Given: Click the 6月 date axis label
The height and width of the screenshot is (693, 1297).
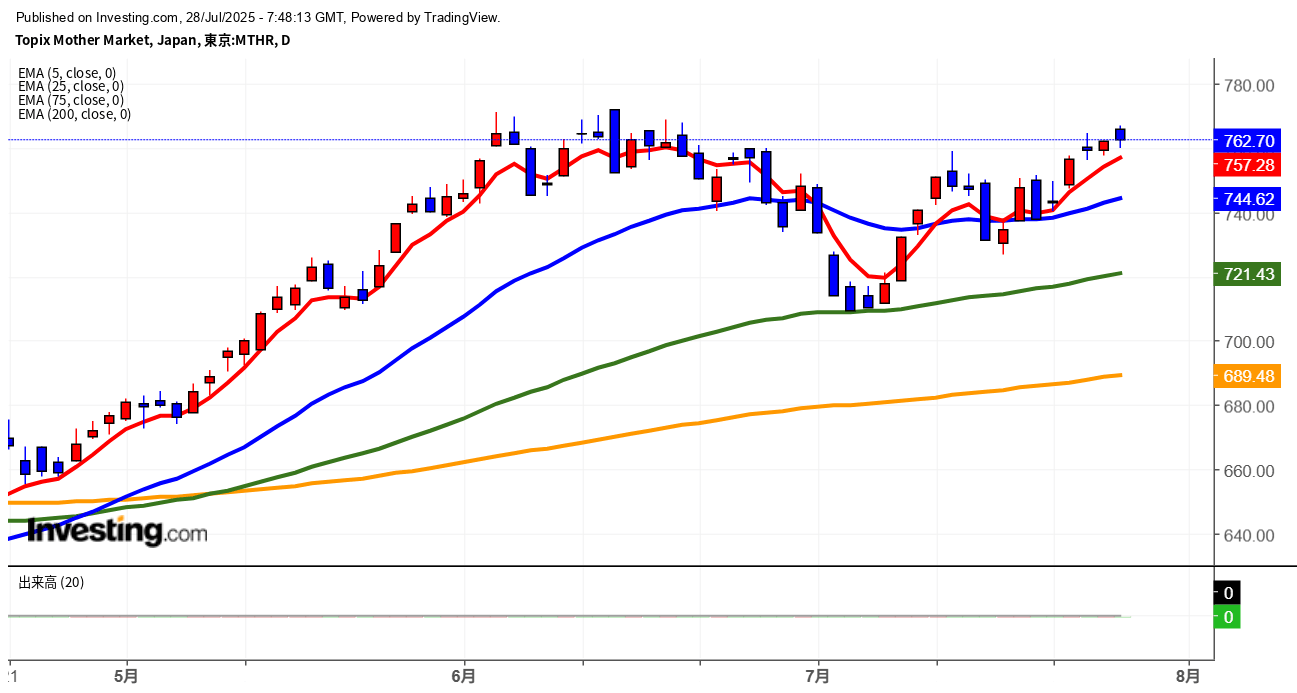Looking at the screenshot, I should (x=464, y=676).
